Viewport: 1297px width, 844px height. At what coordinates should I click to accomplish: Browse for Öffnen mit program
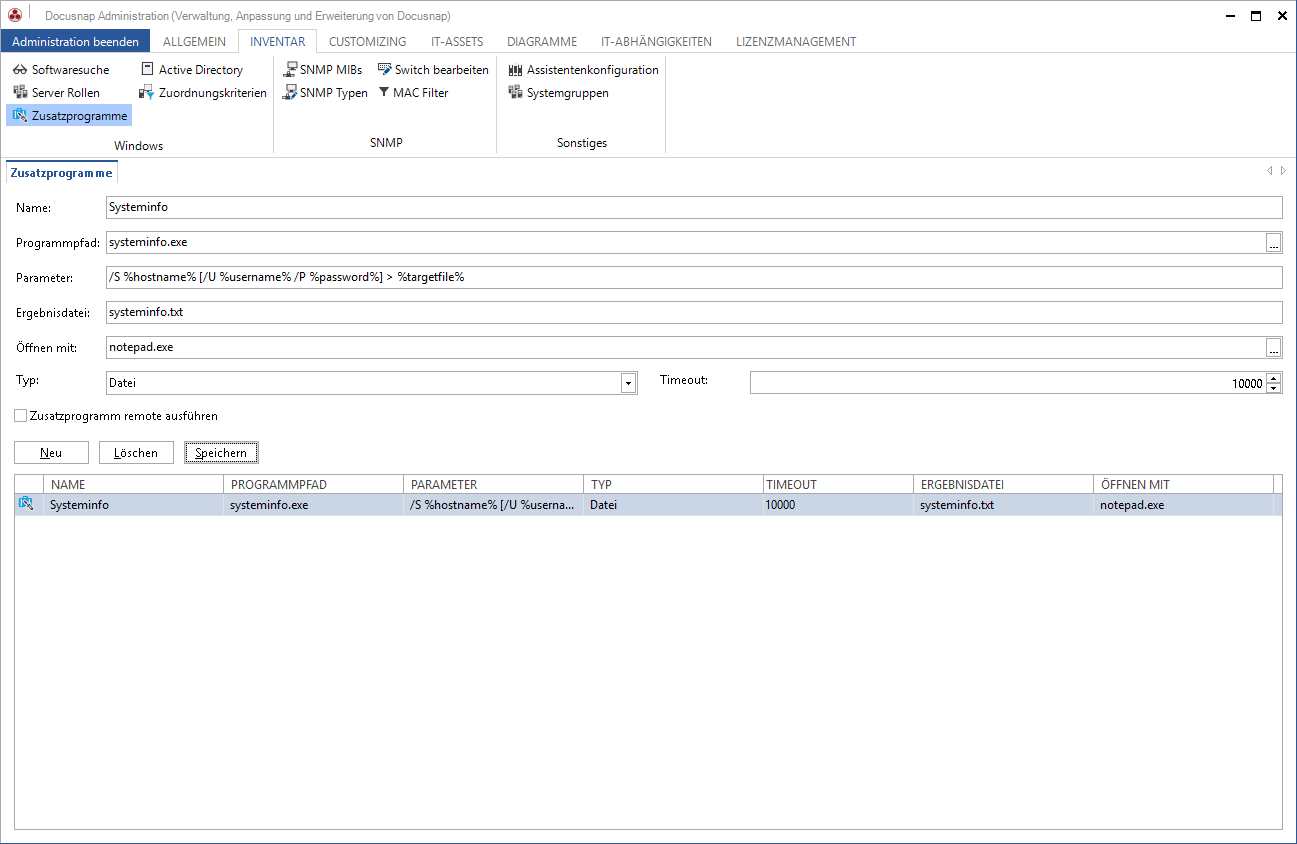pyautogui.click(x=1273, y=348)
